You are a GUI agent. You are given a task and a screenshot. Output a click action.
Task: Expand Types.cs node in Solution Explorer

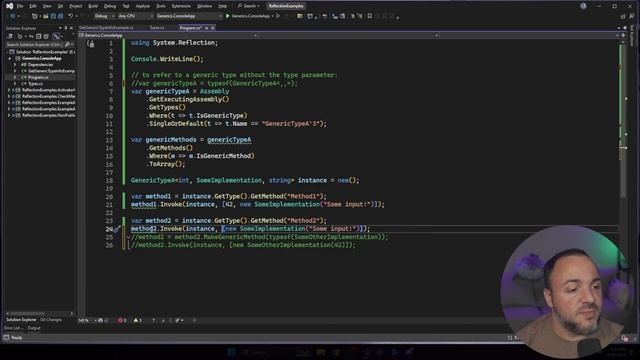[16, 84]
